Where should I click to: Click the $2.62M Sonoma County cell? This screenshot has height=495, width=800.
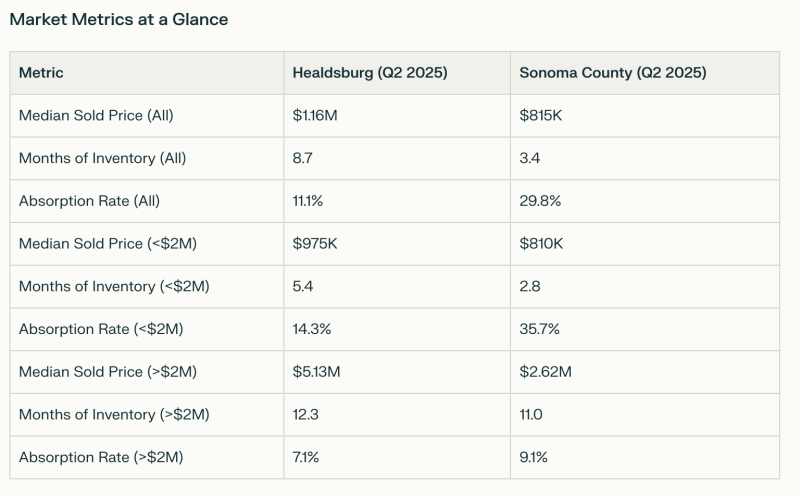(x=545, y=372)
